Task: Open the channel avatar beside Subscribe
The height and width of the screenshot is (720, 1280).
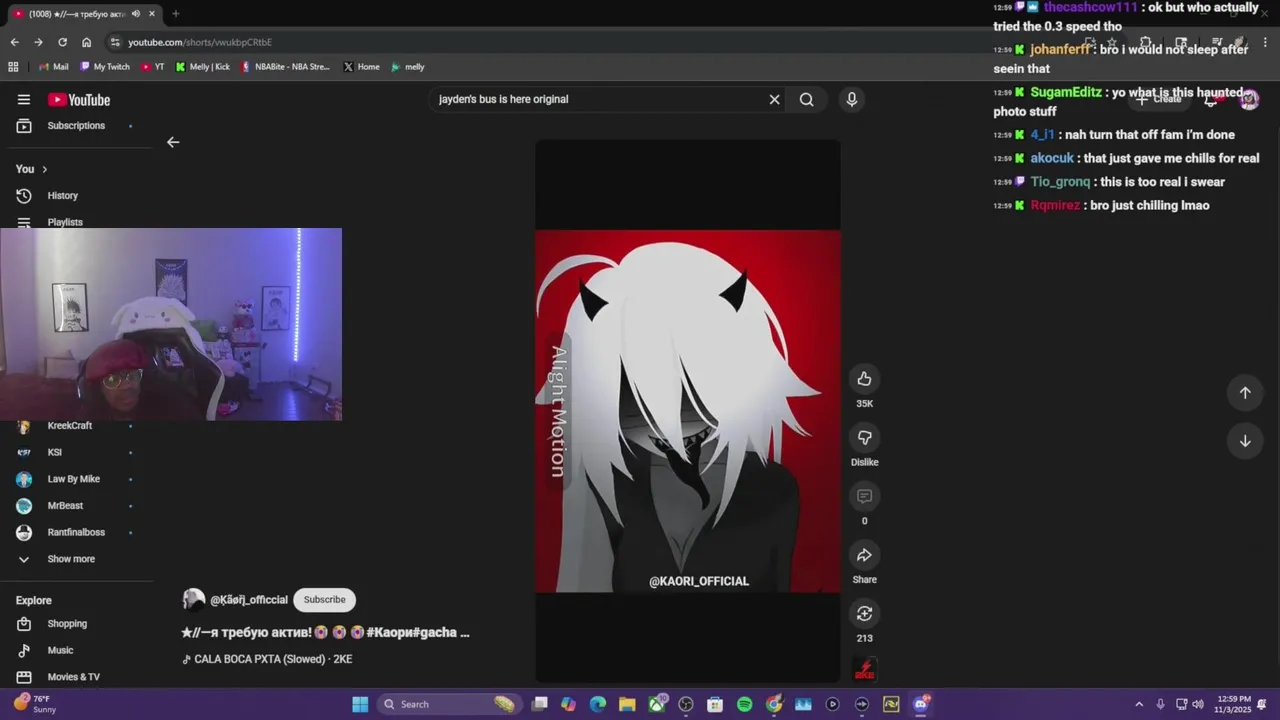Action: (x=193, y=599)
